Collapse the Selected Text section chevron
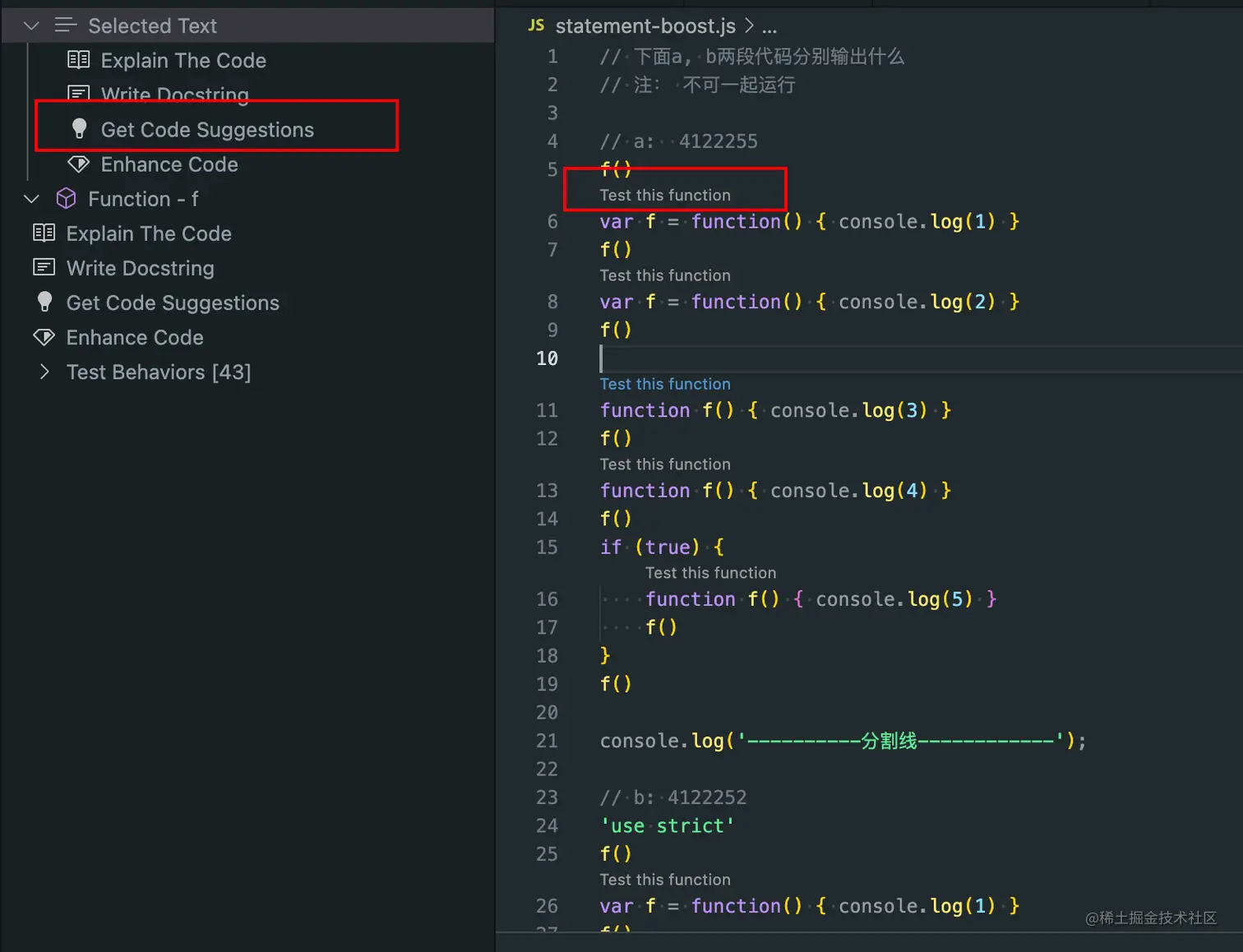 click(x=31, y=26)
